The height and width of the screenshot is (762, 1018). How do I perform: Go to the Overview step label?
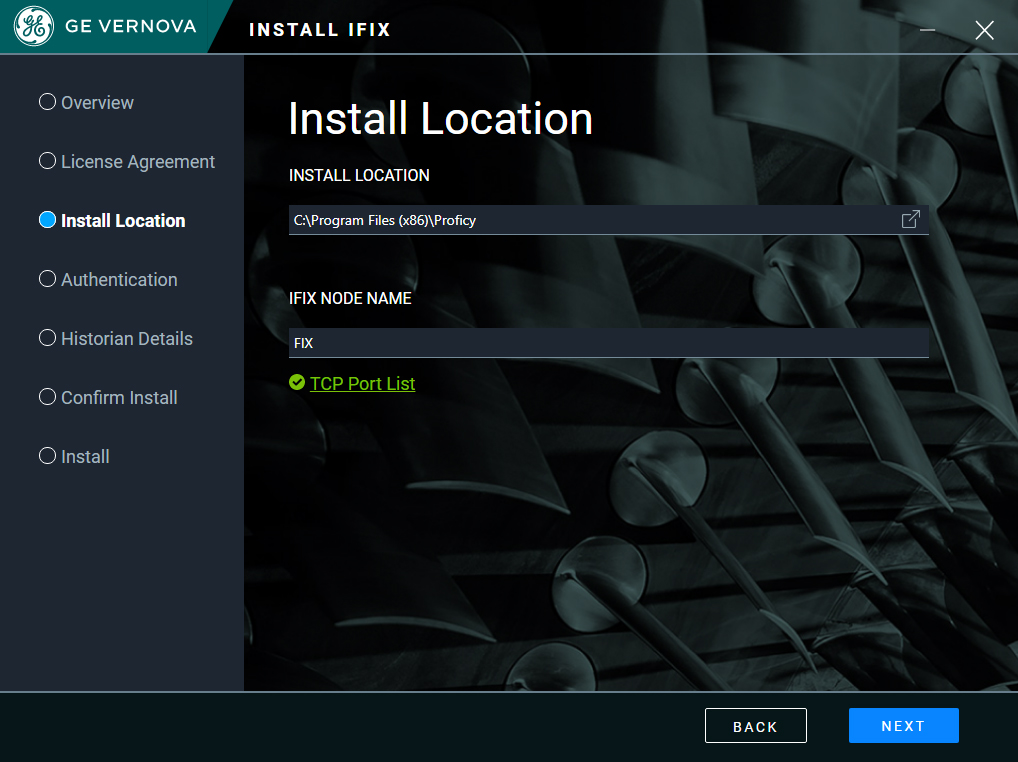pos(97,103)
